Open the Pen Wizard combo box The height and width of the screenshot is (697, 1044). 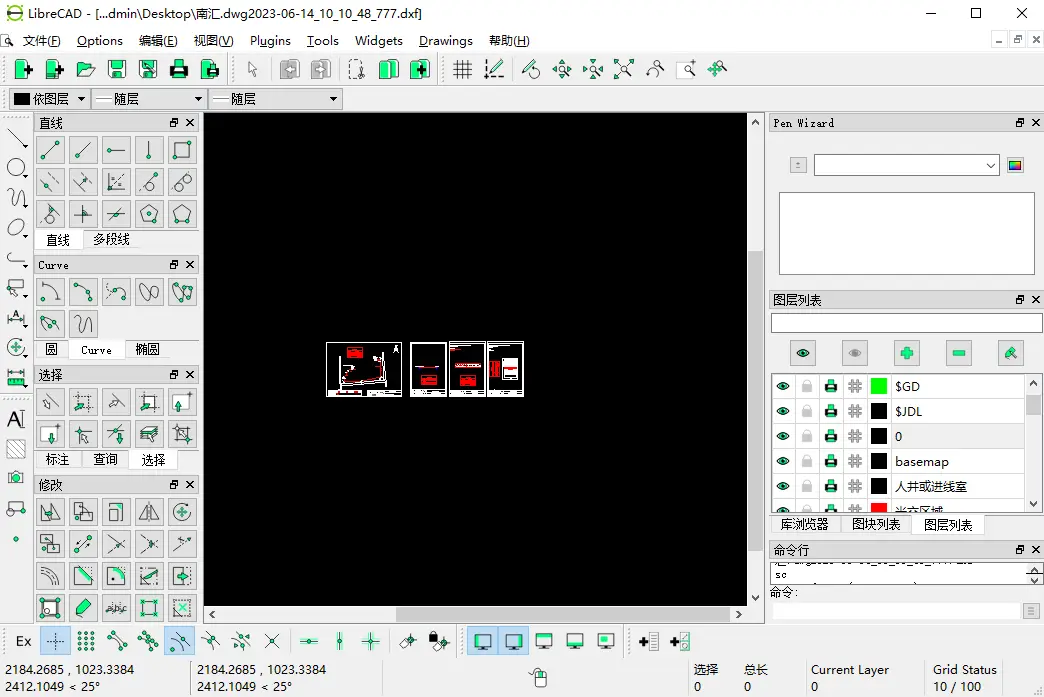[906, 165]
